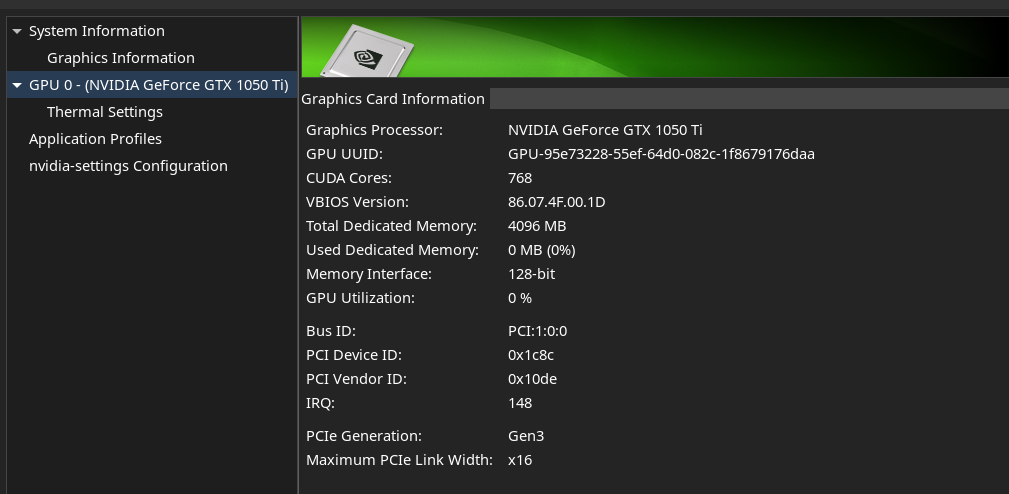Select the PCI:1:0:0 value
Screen dimensions: 1009x494
(537, 331)
